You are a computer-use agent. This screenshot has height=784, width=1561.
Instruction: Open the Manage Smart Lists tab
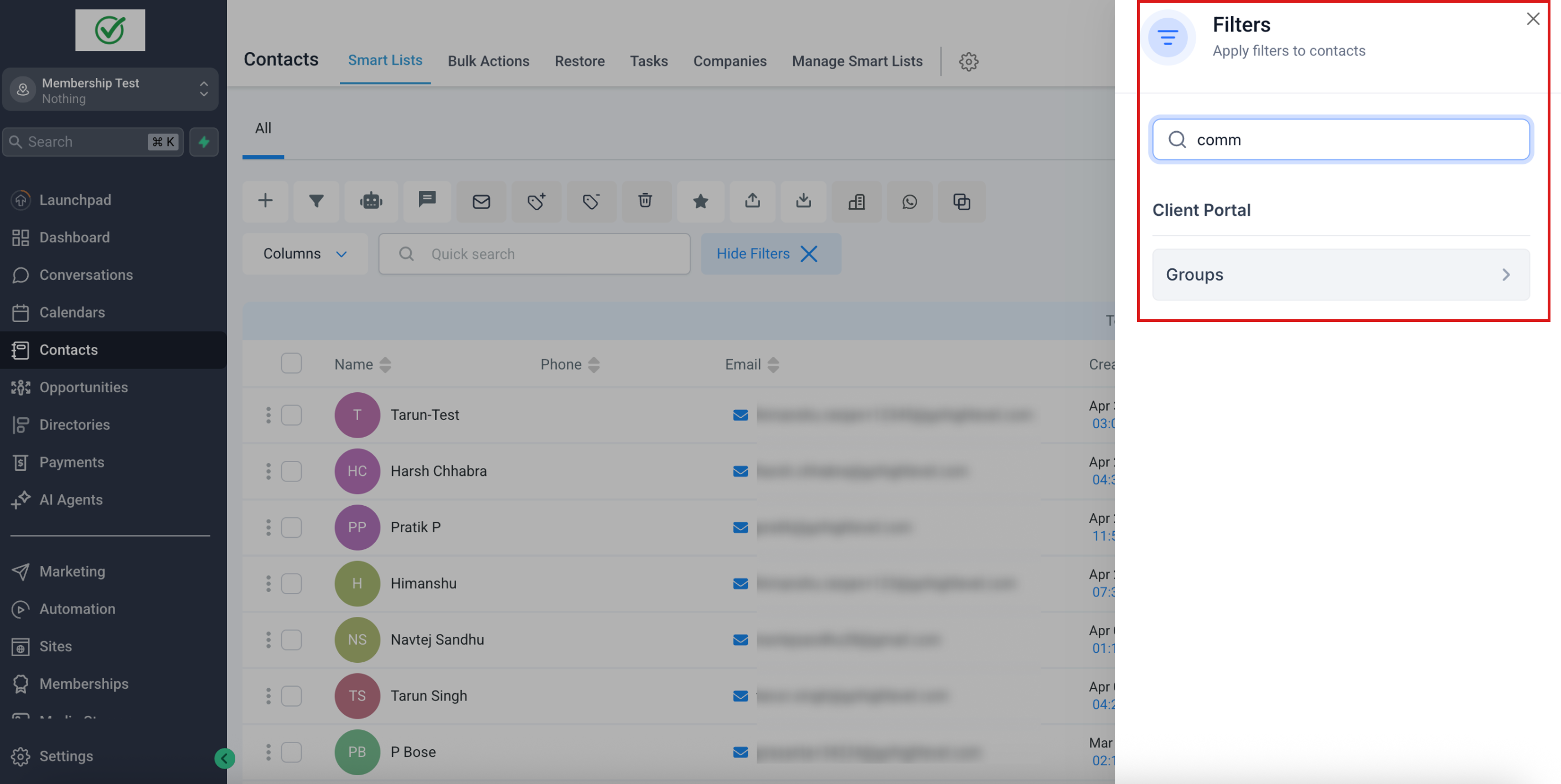click(857, 61)
